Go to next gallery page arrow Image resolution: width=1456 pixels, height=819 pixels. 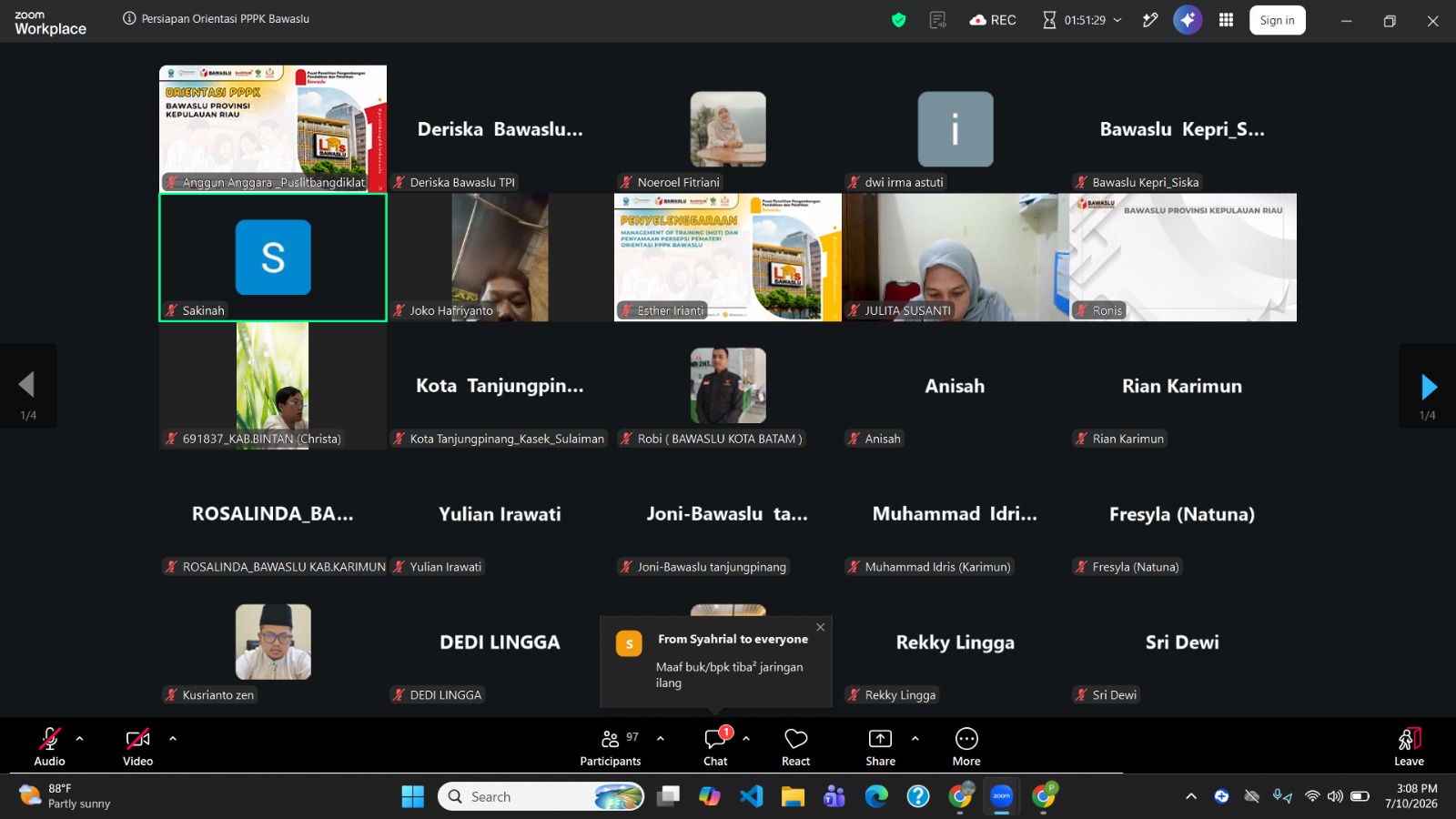[x=1429, y=387]
